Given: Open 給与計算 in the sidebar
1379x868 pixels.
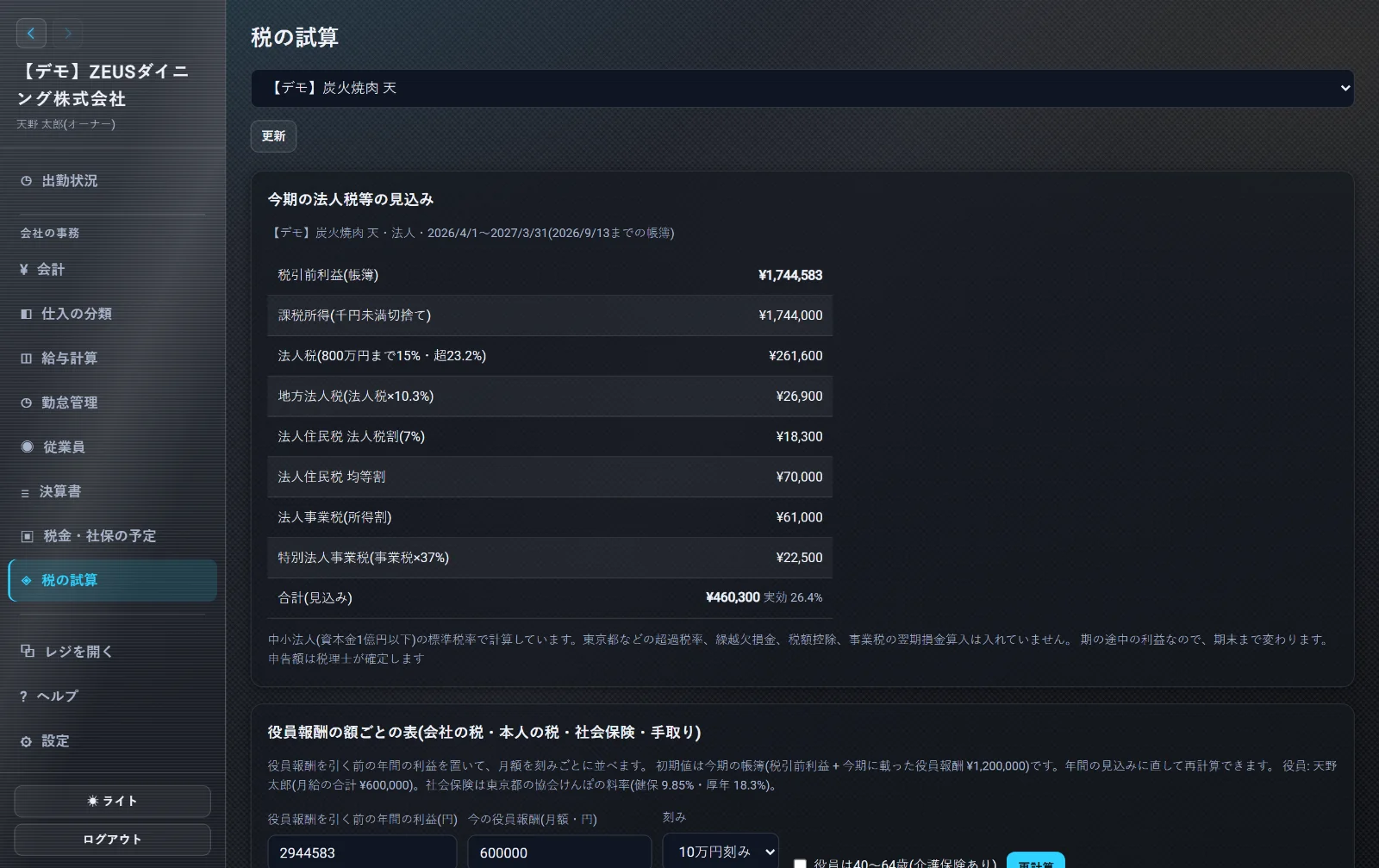Looking at the screenshot, I should pos(112,359).
